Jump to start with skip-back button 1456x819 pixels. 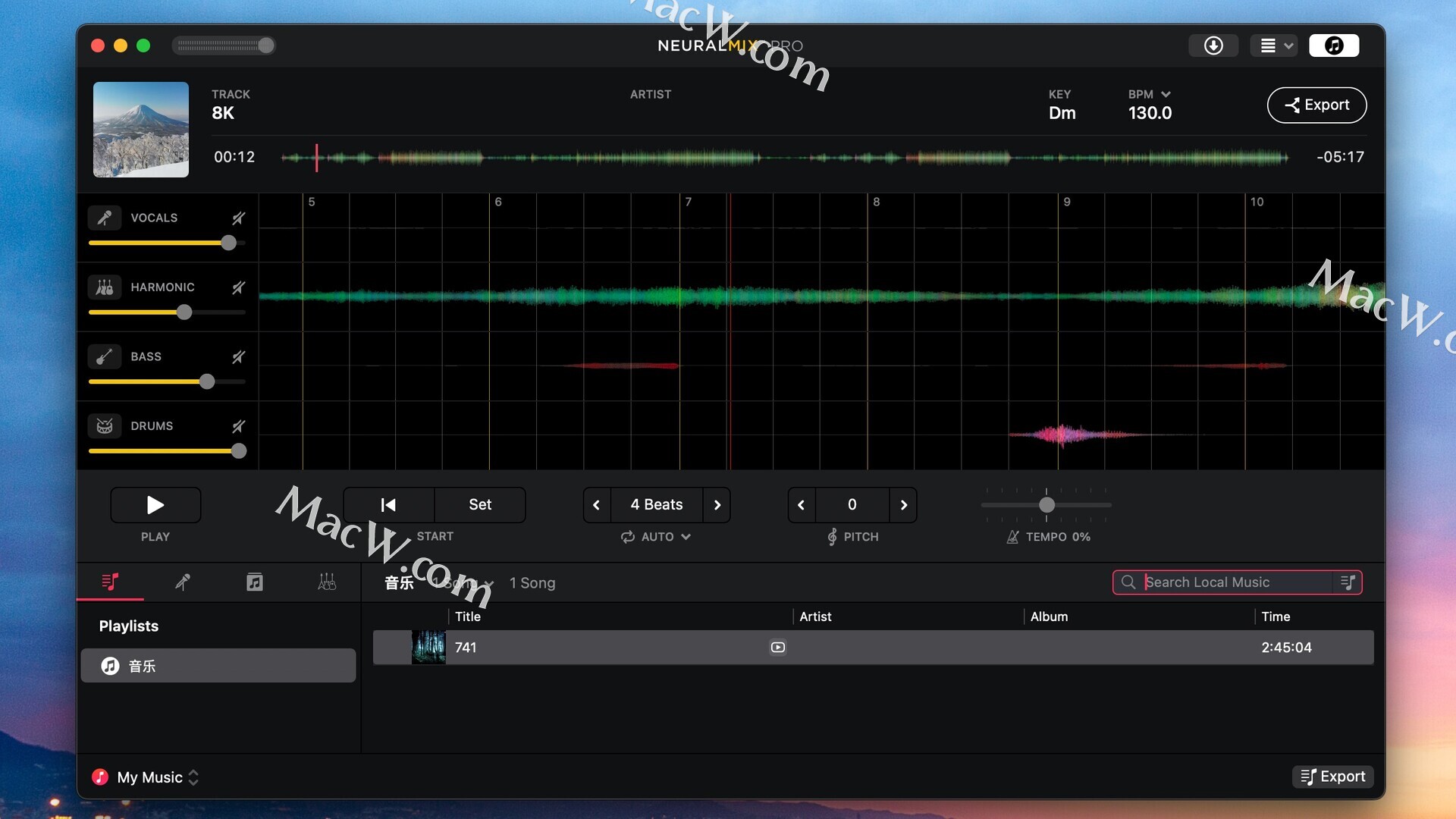tap(388, 505)
